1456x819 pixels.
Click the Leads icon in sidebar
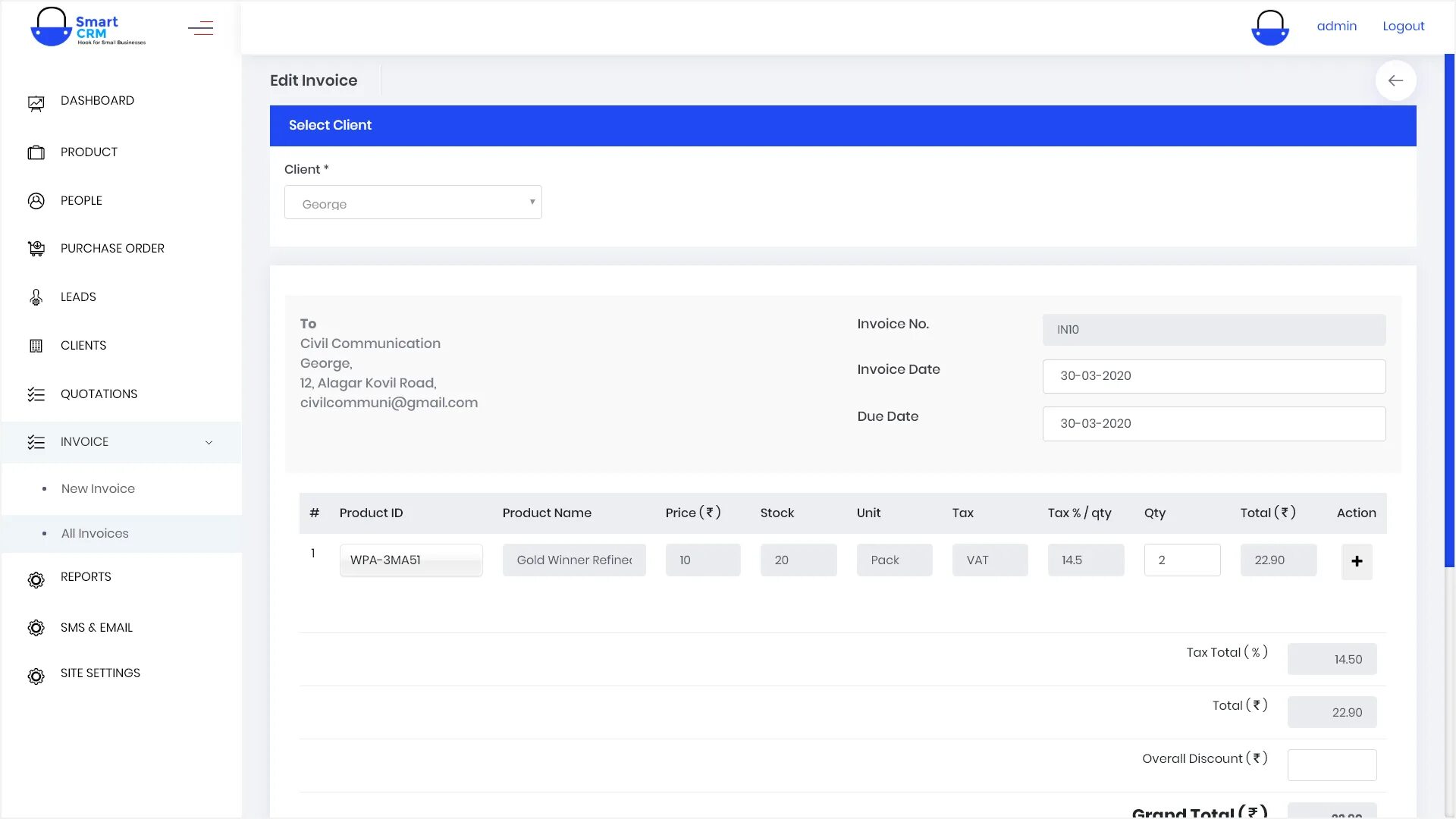click(36, 297)
